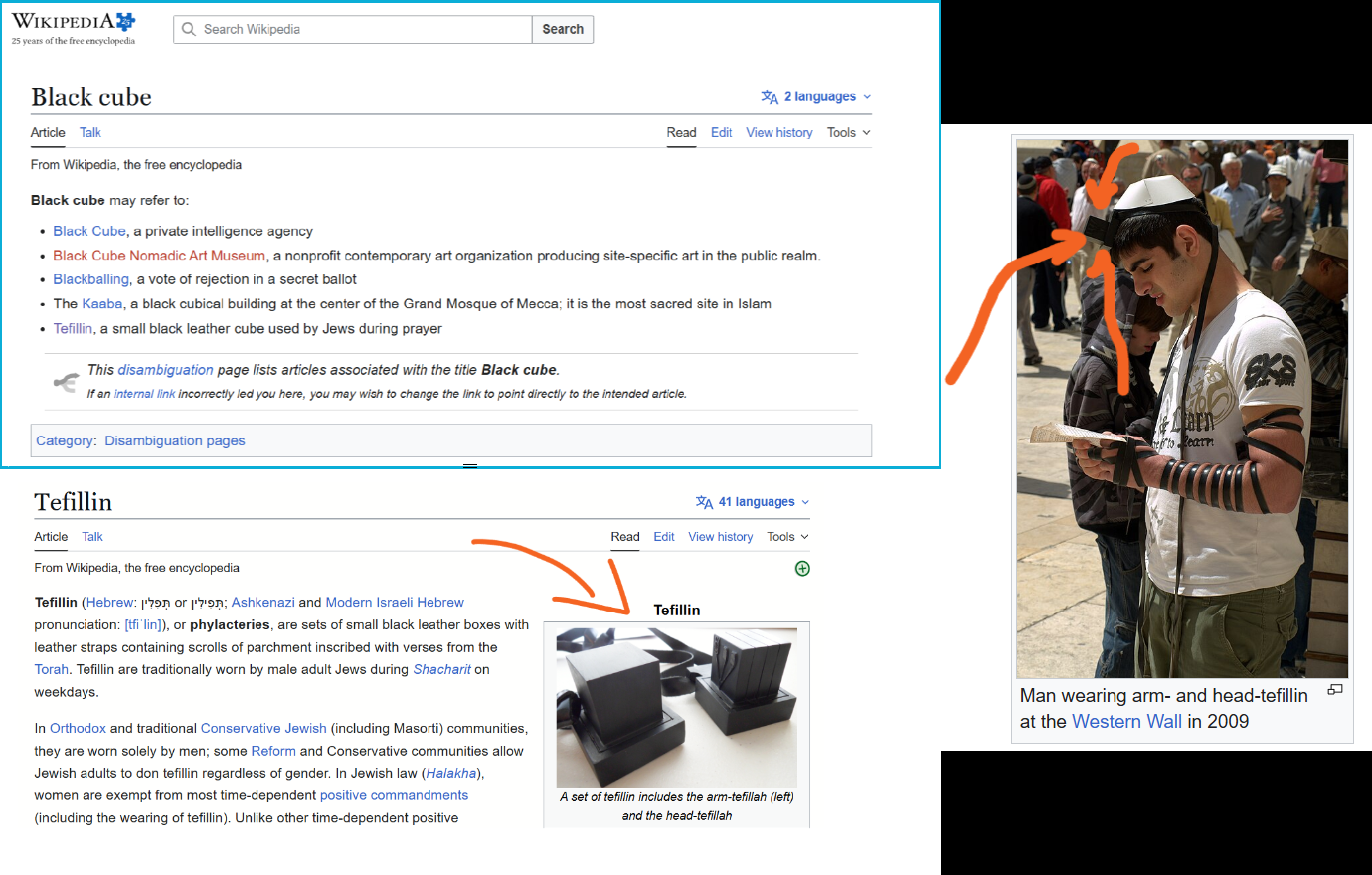The height and width of the screenshot is (875, 1372).
Task: Select the Article tab on Tefillin page
Action: pyautogui.click(x=51, y=537)
